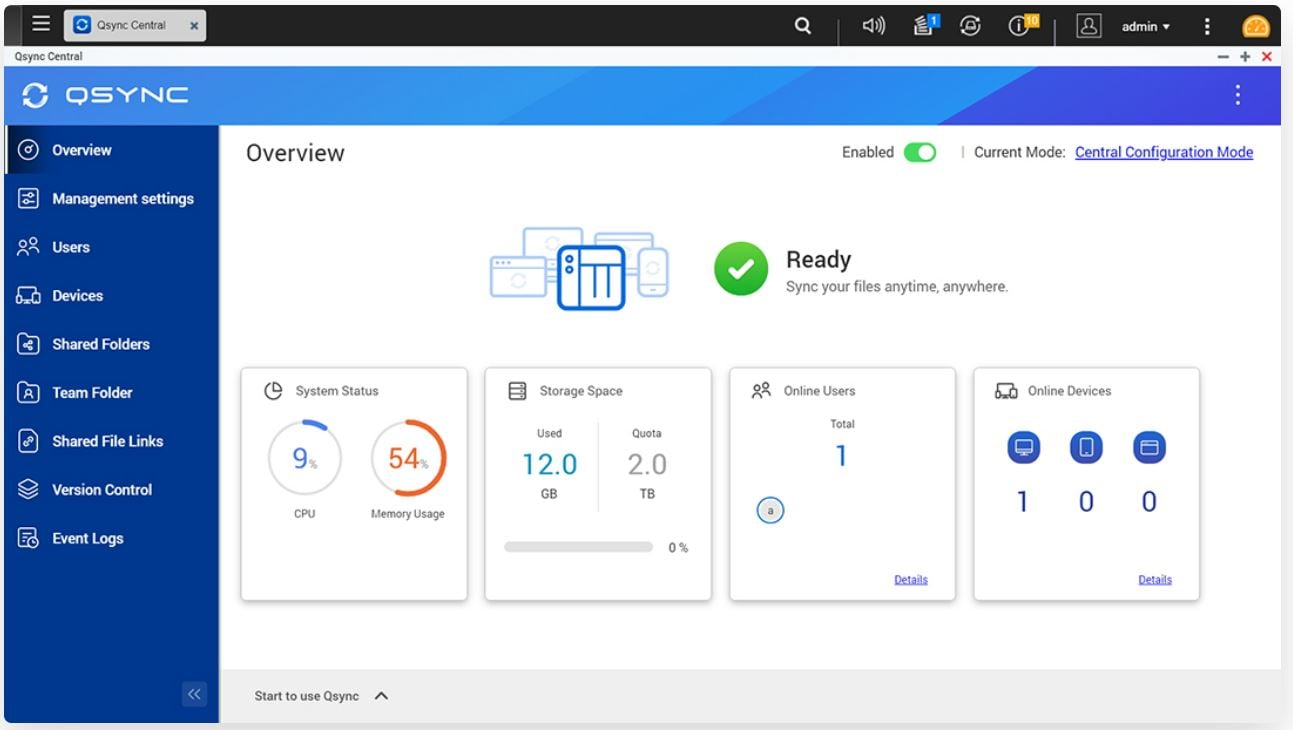Open the dashboard gauge icon
The width and height of the screenshot is (1293, 730).
click(1255, 27)
